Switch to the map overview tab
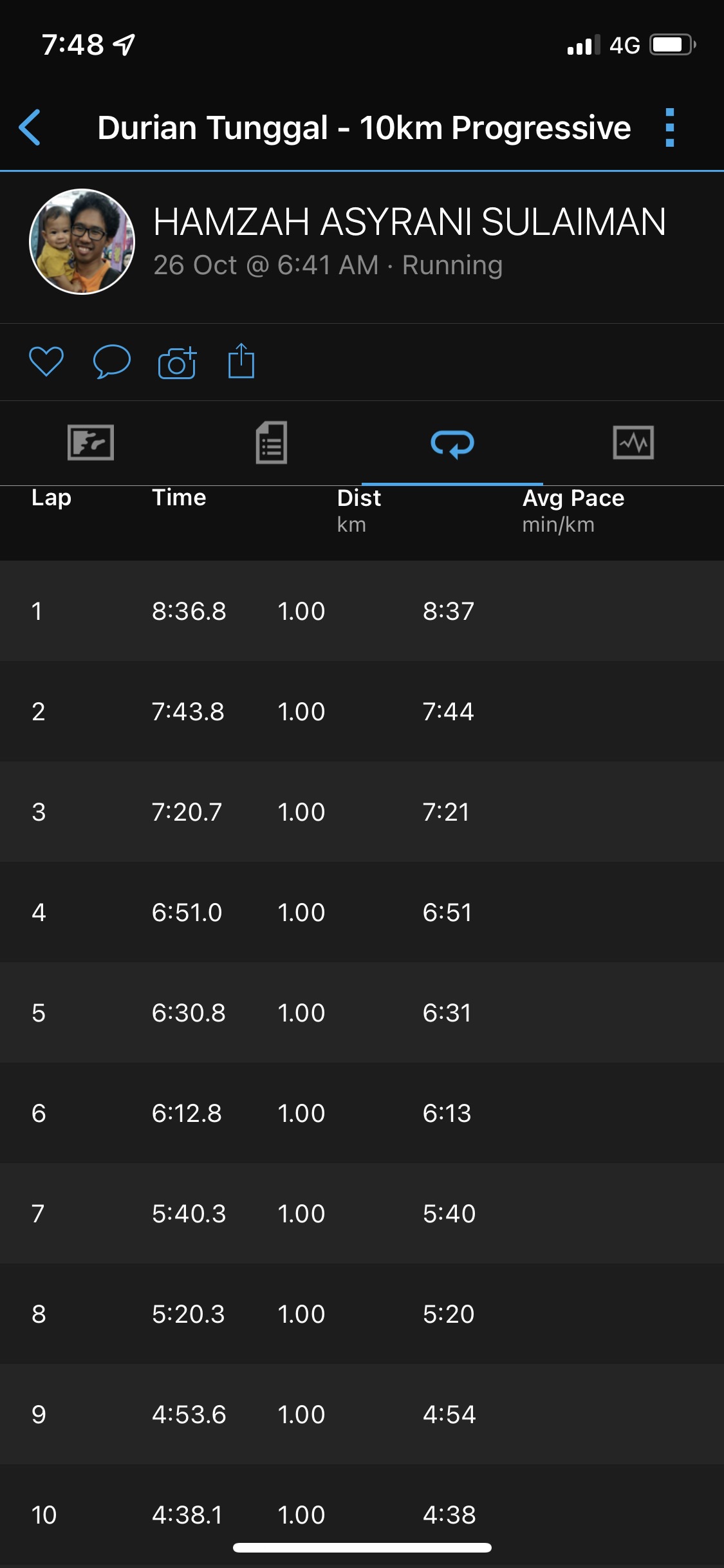 tap(91, 443)
